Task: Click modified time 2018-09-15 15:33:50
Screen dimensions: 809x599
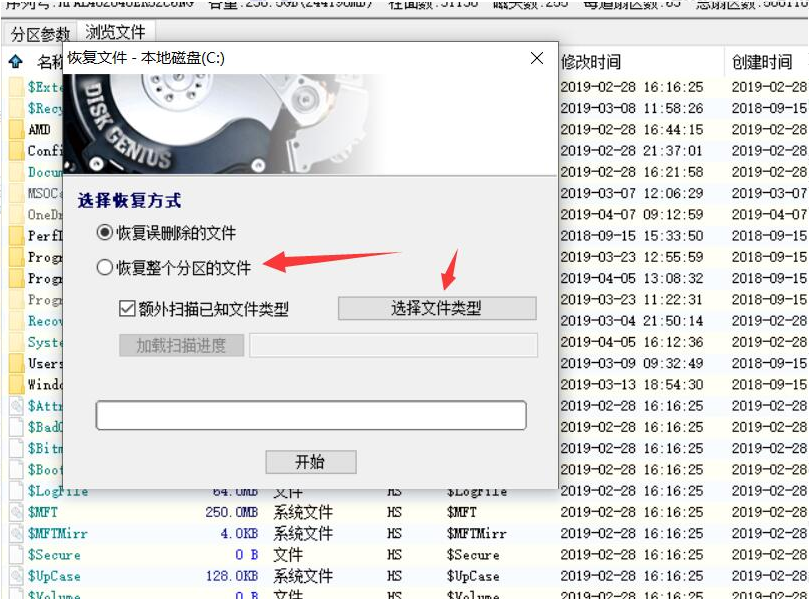Action: coord(632,235)
